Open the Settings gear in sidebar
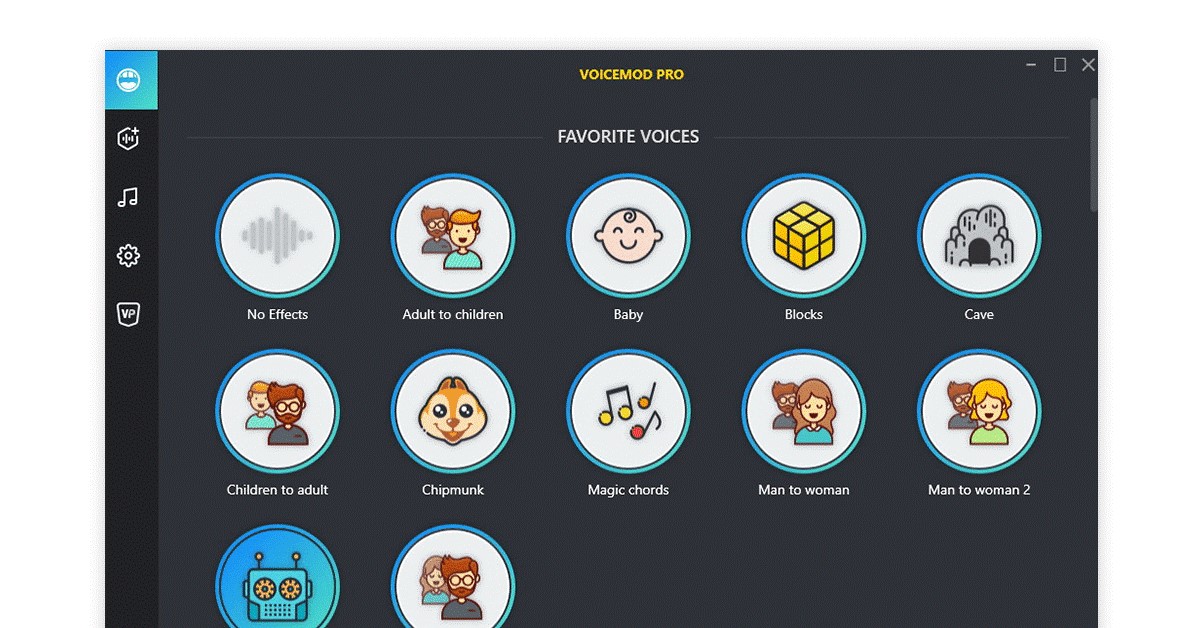 coord(128,256)
